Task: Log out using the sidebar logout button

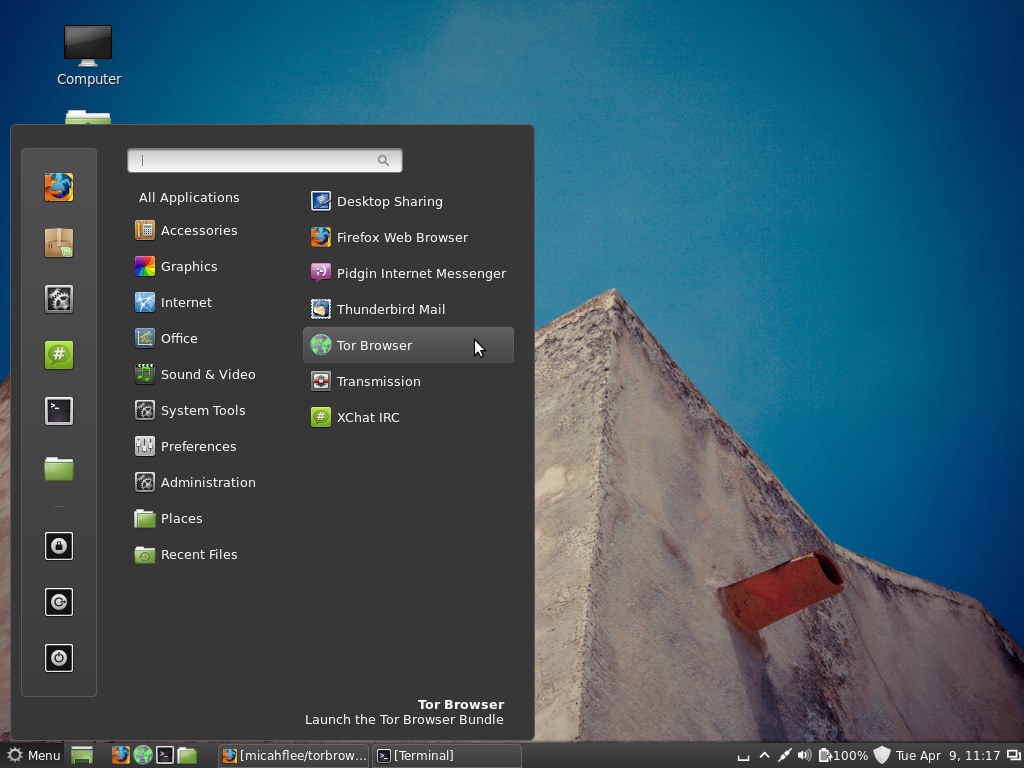Action: (58, 602)
